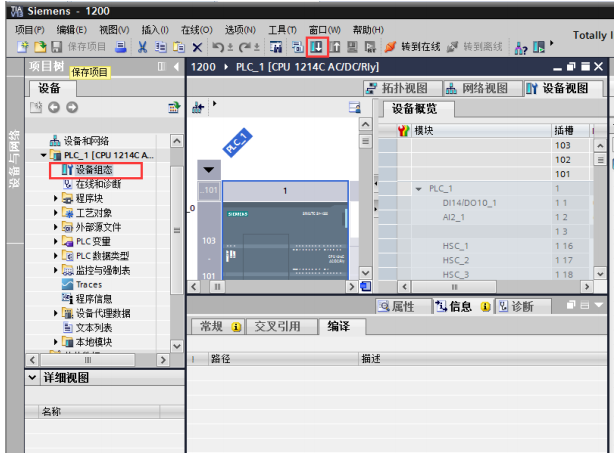
Task: Select the 诊断 inspector tab
Action: pos(523,306)
